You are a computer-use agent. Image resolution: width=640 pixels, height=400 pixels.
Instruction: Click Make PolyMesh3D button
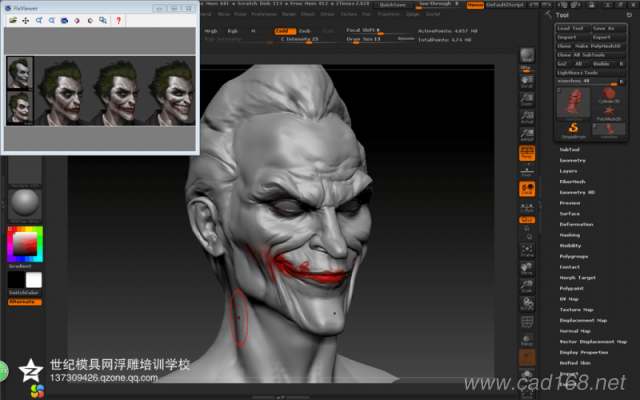coord(600,46)
